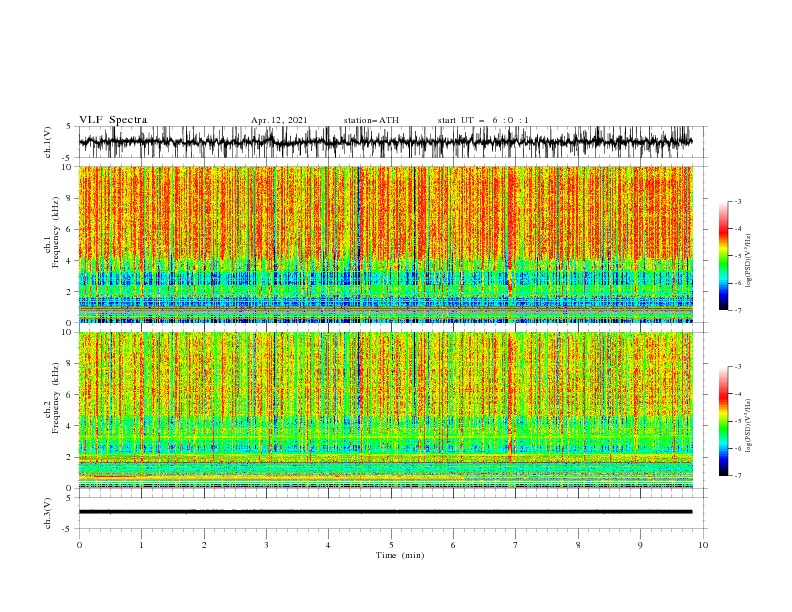Click the "-7" label on ch.1 color bar
Image resolution: width=792 pixels, height=612 pixels.
click(x=738, y=310)
